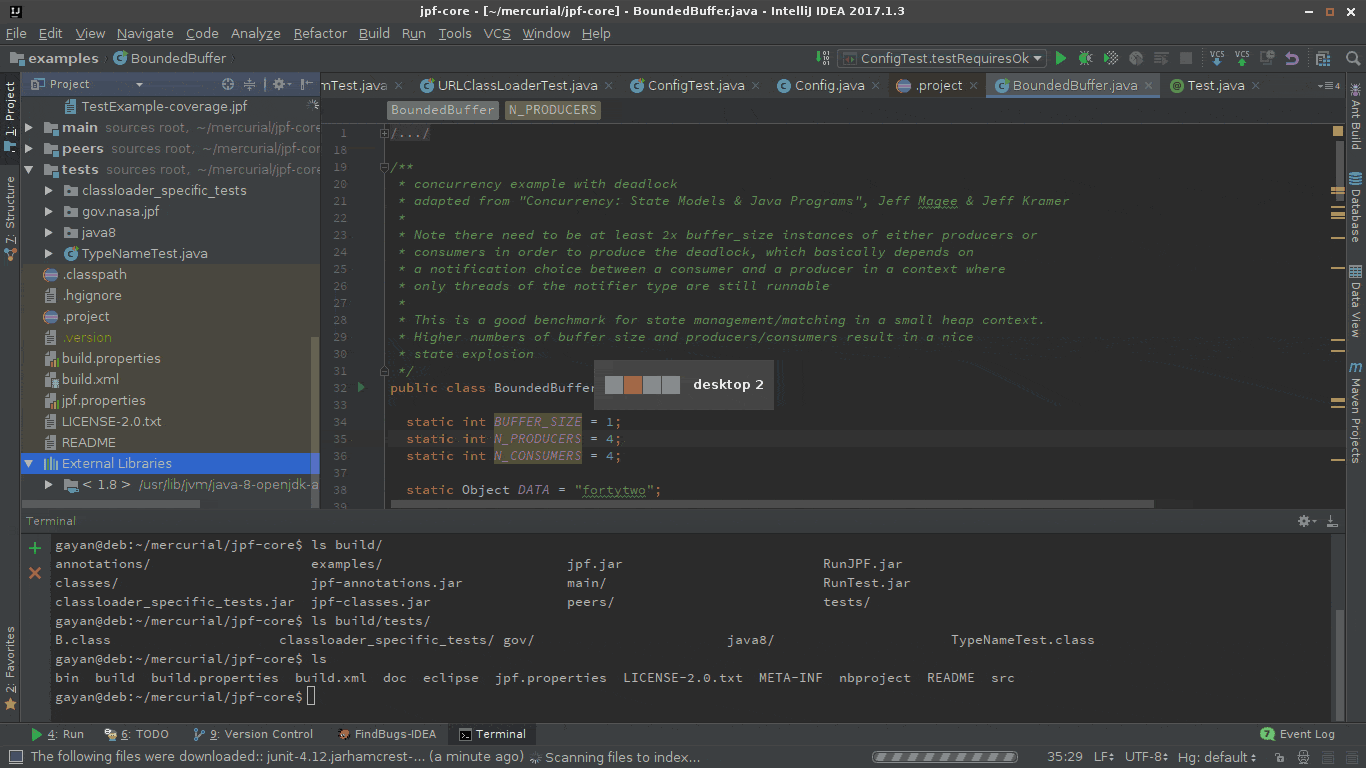Close the BoundedBuffer.java tab
The height and width of the screenshot is (768, 1366).
pyautogui.click(x=1149, y=86)
